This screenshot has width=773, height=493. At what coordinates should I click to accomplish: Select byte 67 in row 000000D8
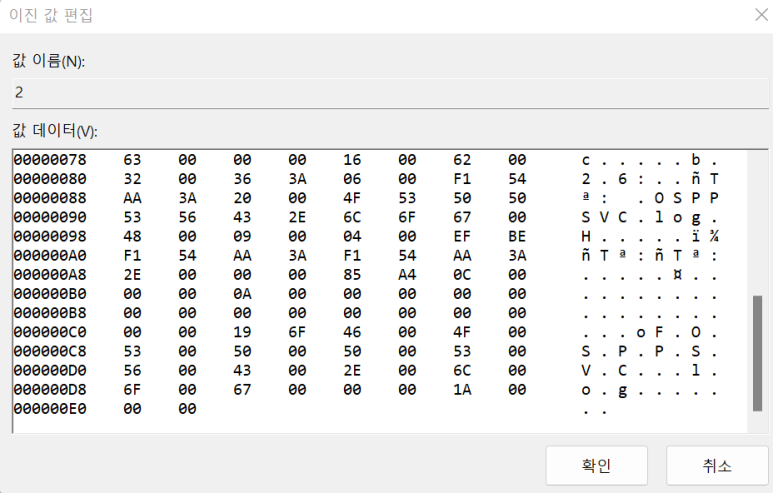tap(242, 390)
